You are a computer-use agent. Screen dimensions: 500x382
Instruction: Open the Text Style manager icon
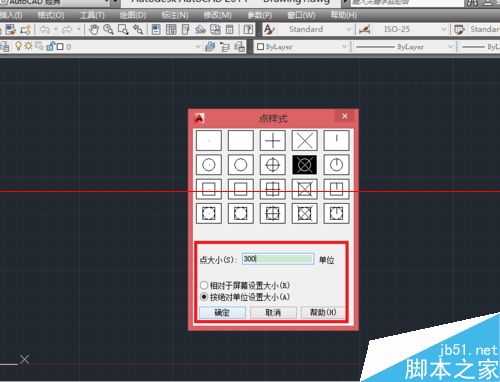click(x=269, y=29)
